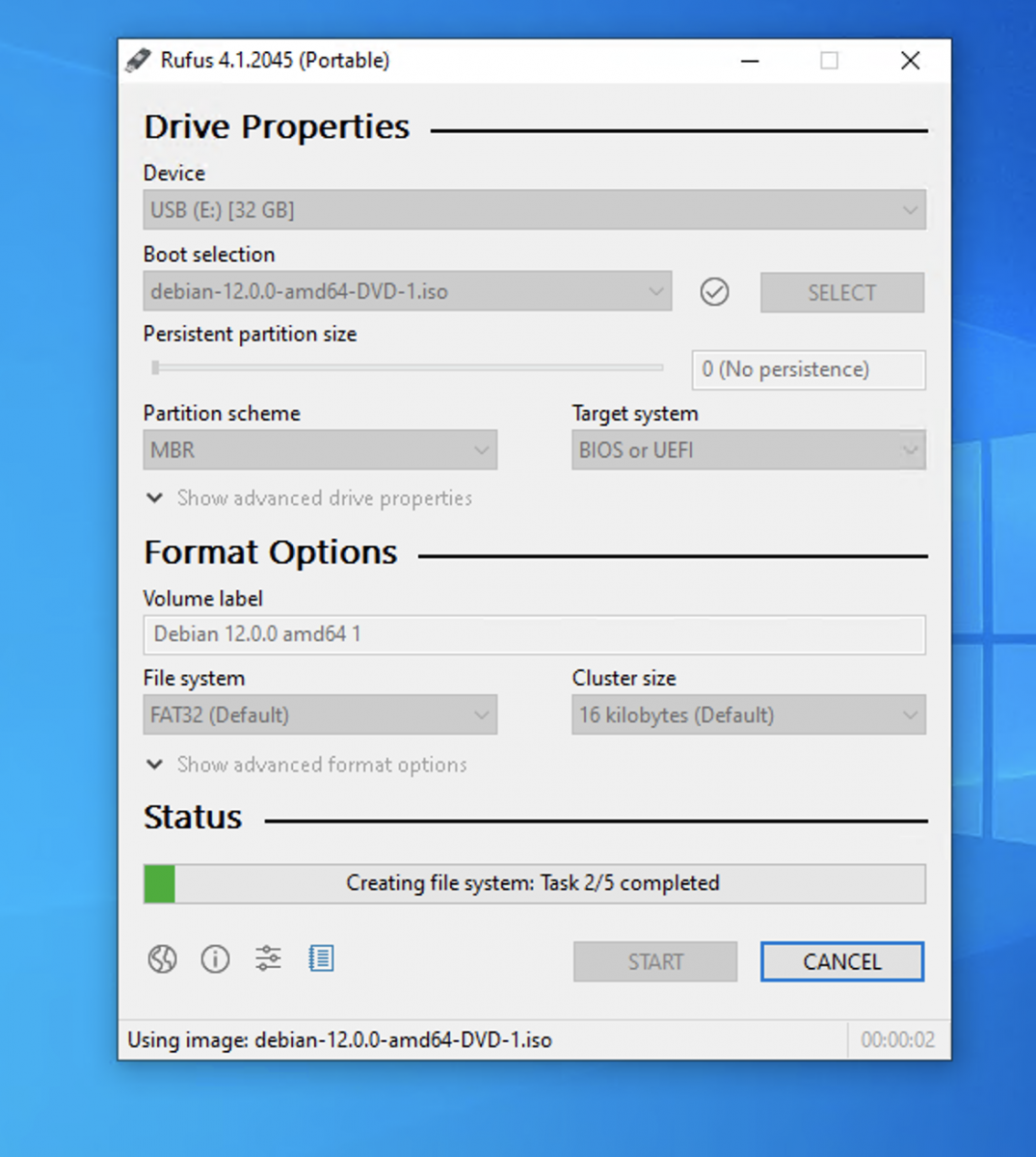Open the About information icon
1036x1157 pixels.
(215, 958)
